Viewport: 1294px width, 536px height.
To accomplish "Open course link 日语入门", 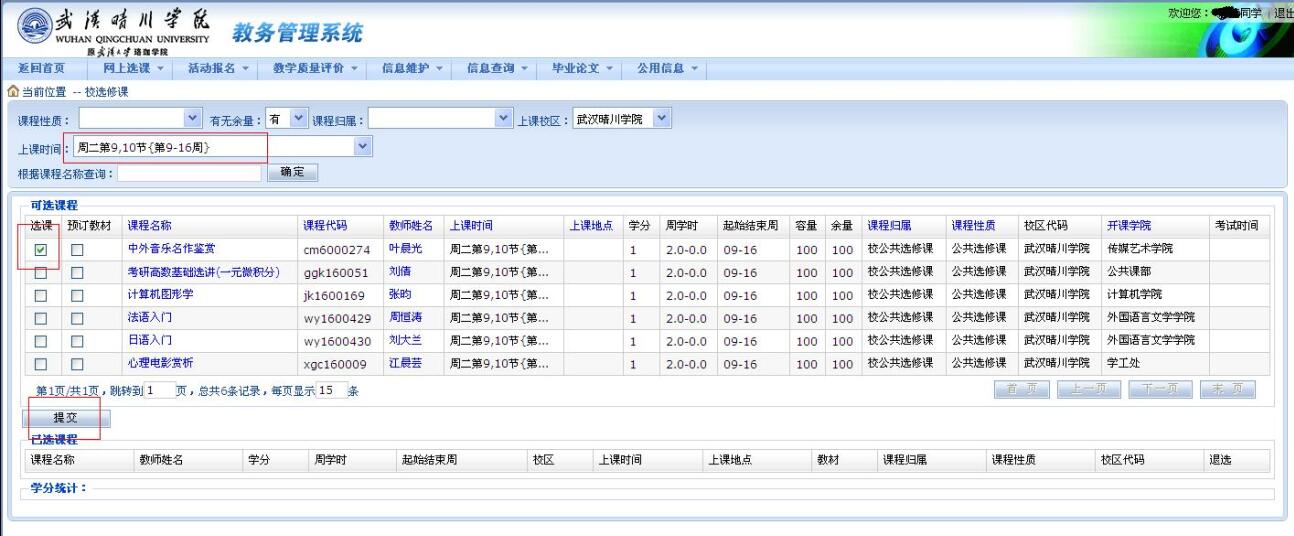I will pos(149,340).
